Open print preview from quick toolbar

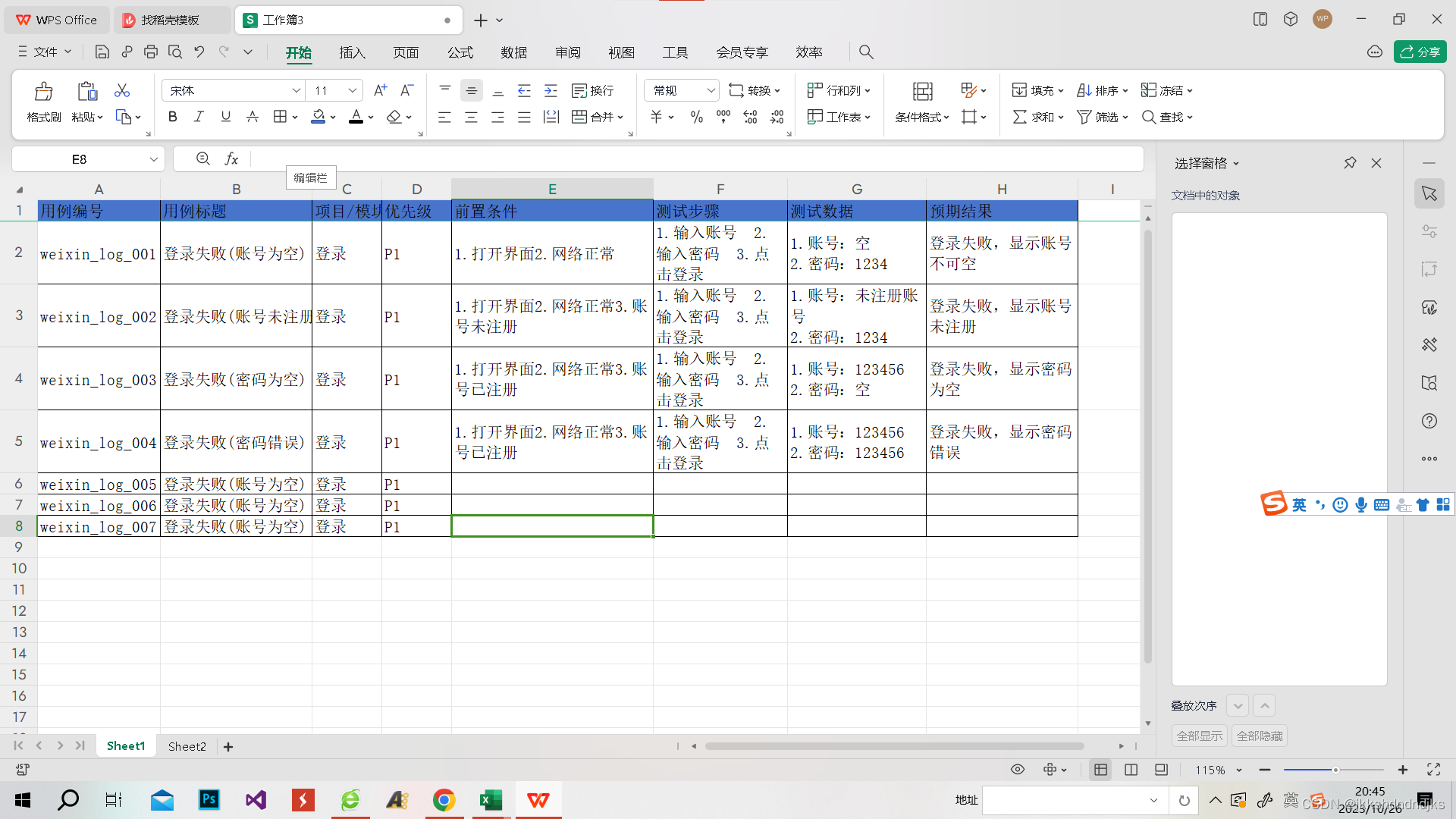point(175,52)
